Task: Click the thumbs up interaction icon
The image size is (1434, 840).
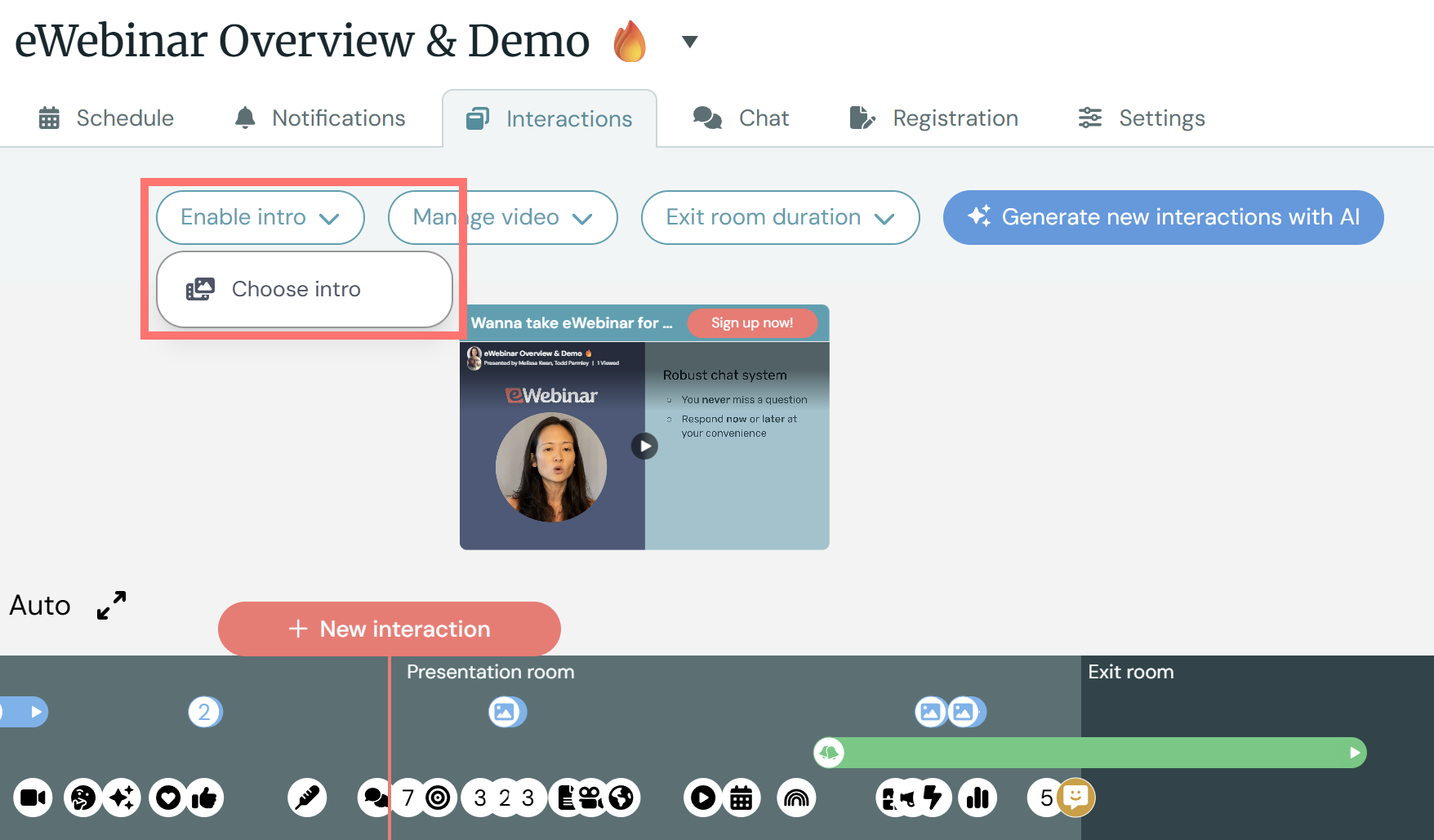Action: (x=204, y=798)
